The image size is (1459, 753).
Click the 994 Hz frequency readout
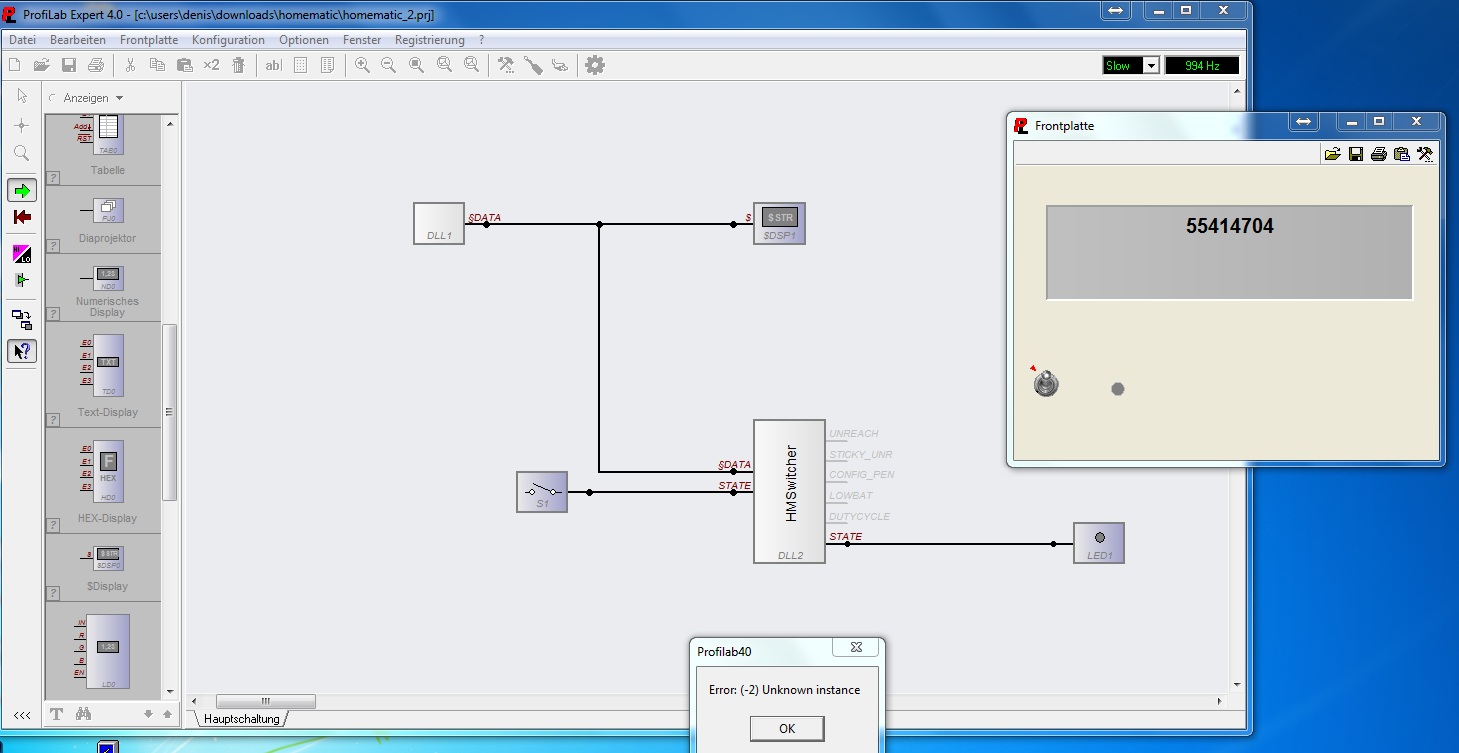[1202, 66]
